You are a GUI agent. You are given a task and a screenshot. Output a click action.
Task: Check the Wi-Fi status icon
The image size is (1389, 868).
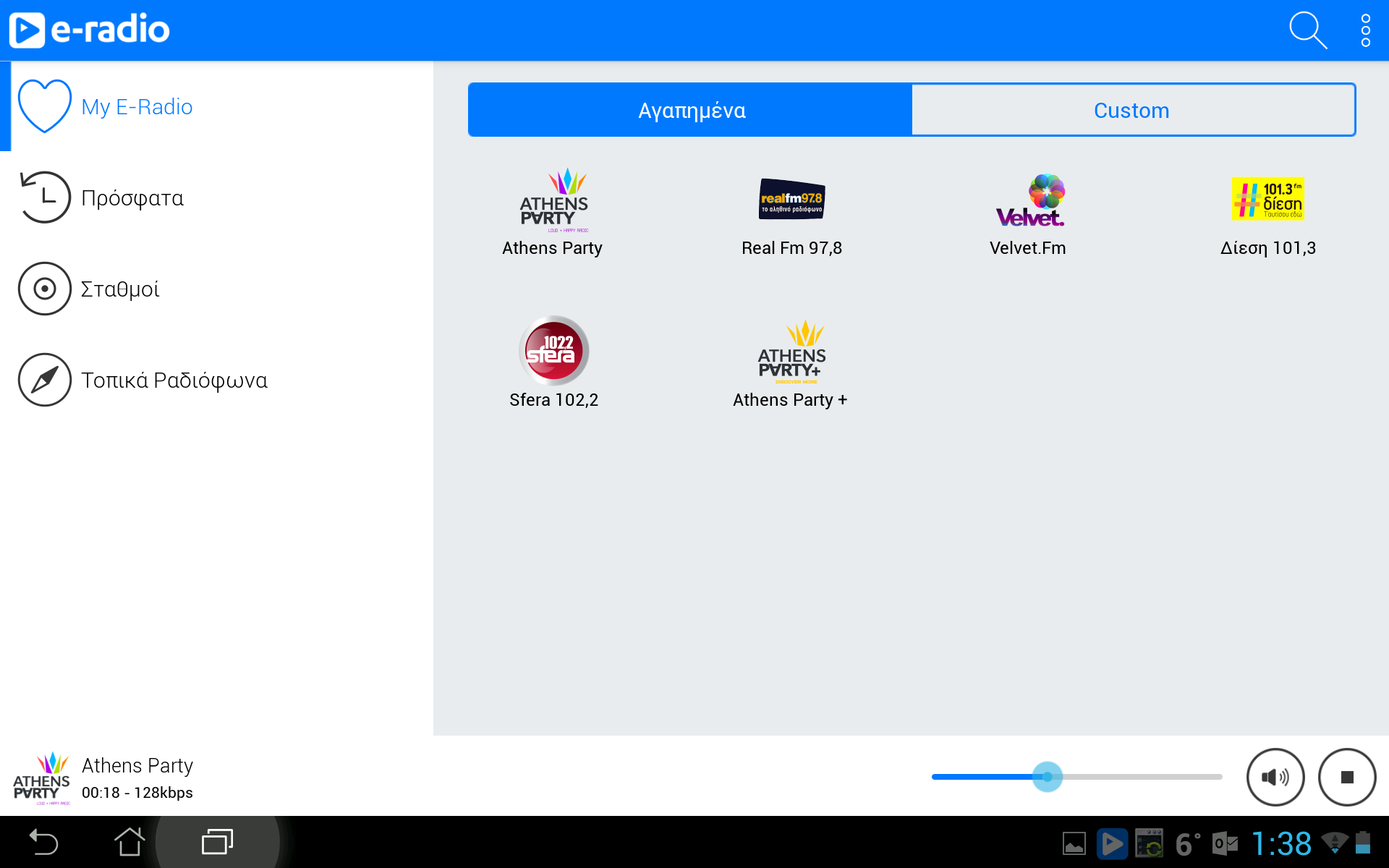point(1335,843)
